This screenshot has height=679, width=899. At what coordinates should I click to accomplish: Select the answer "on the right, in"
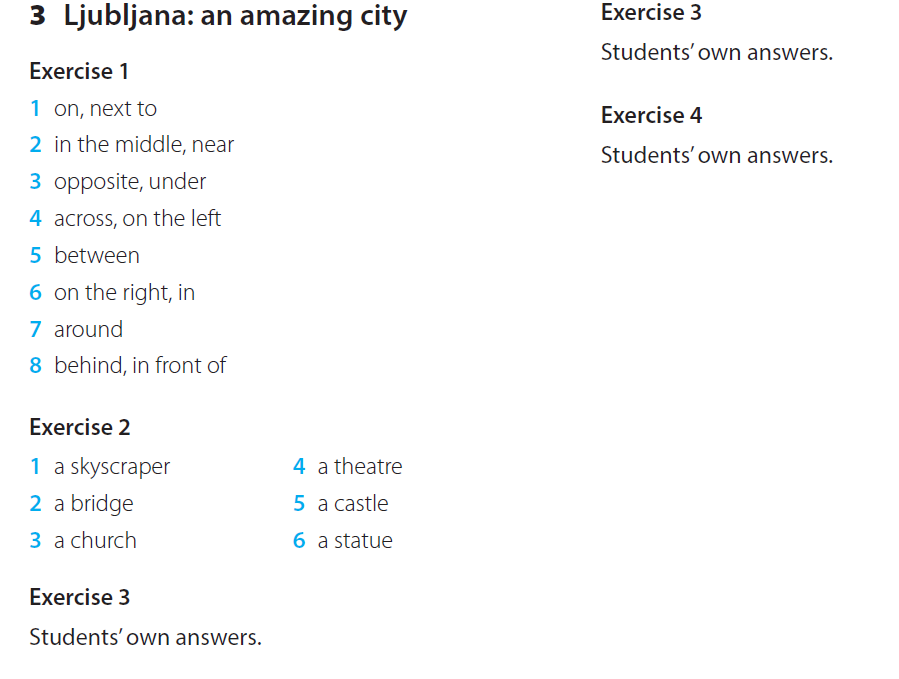click(124, 293)
